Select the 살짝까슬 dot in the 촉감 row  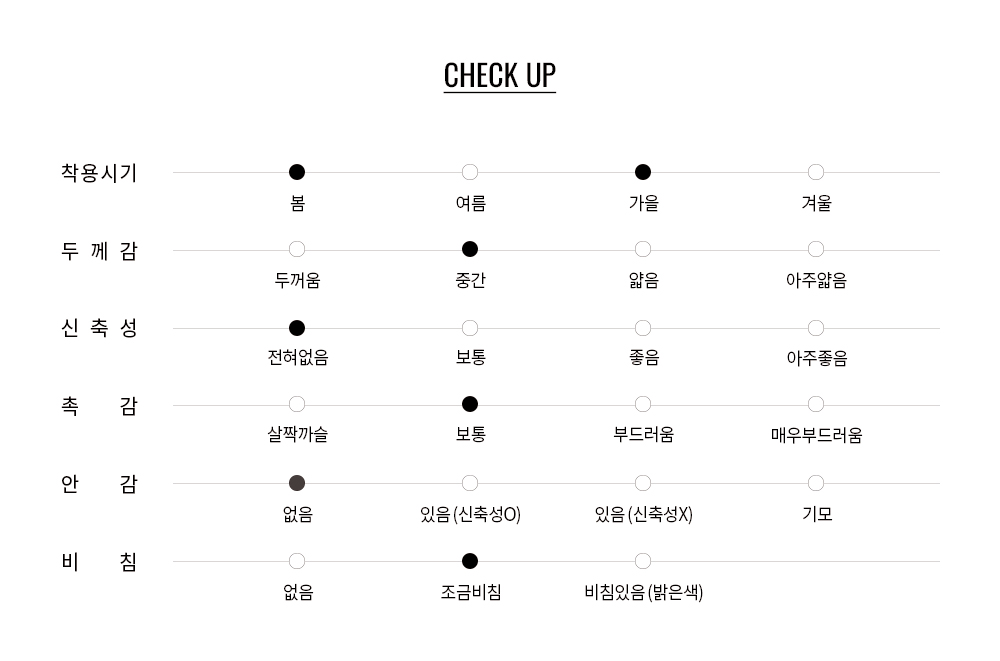[297, 404]
